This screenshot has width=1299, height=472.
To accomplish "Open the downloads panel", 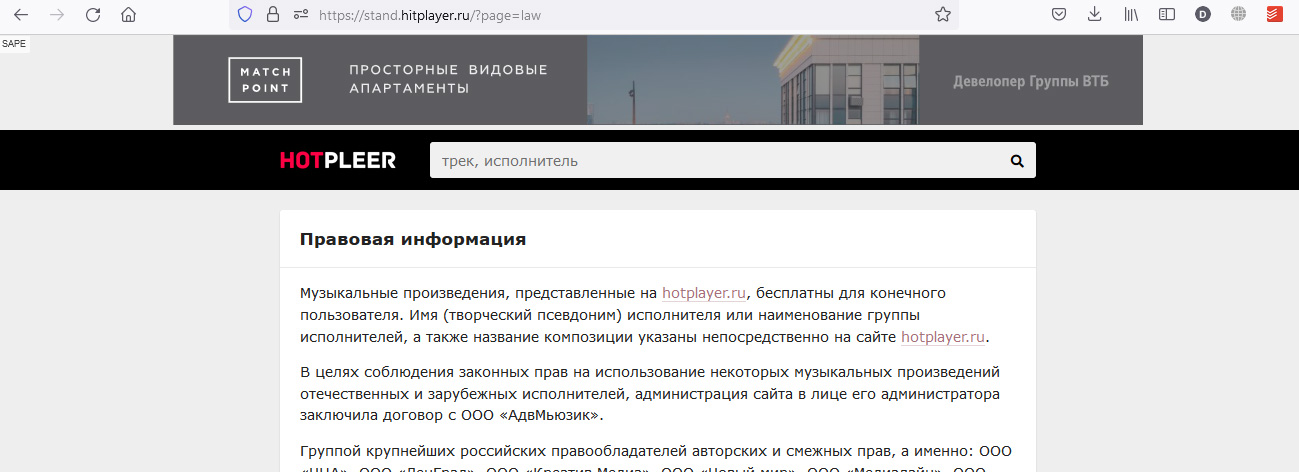I will 1095,15.
